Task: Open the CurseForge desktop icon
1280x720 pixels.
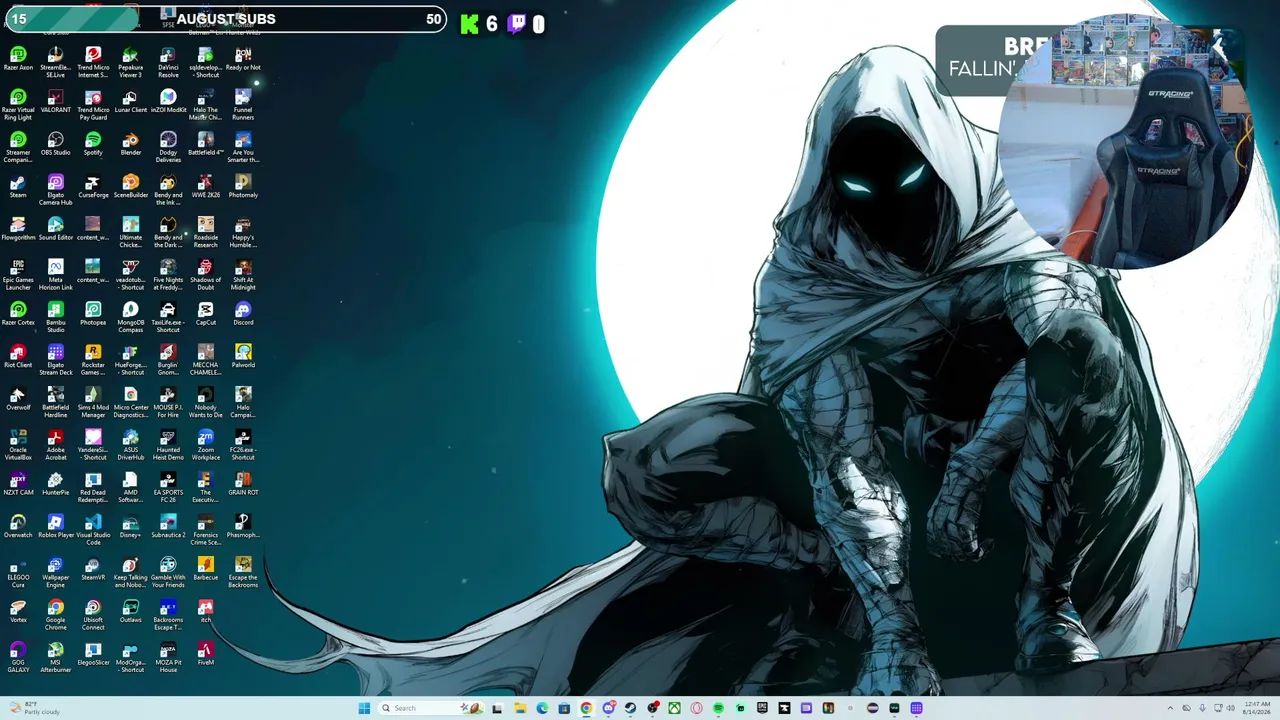Action: pyautogui.click(x=93, y=186)
